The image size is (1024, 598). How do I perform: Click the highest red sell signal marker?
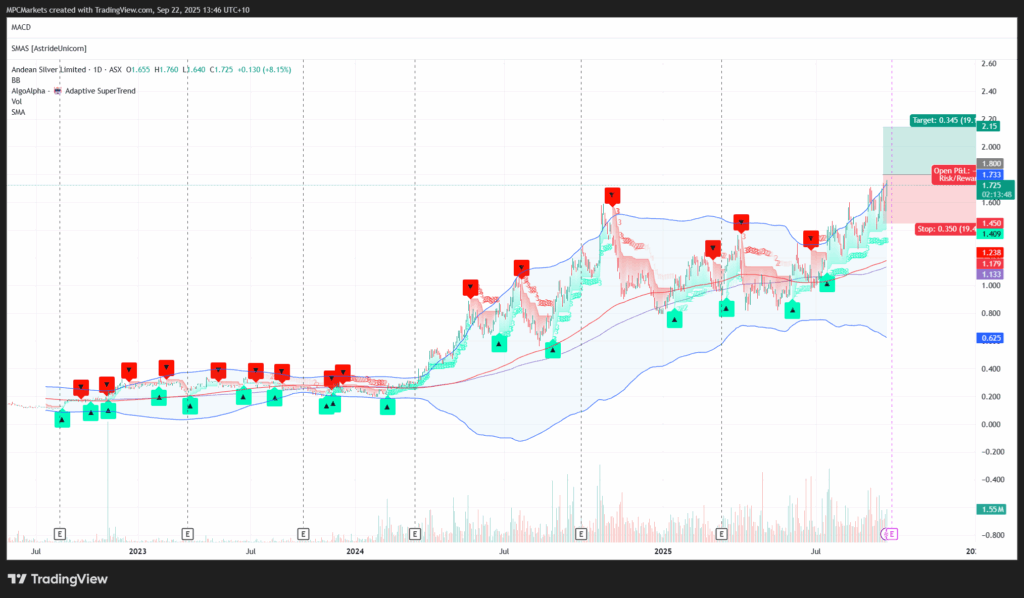click(612, 195)
